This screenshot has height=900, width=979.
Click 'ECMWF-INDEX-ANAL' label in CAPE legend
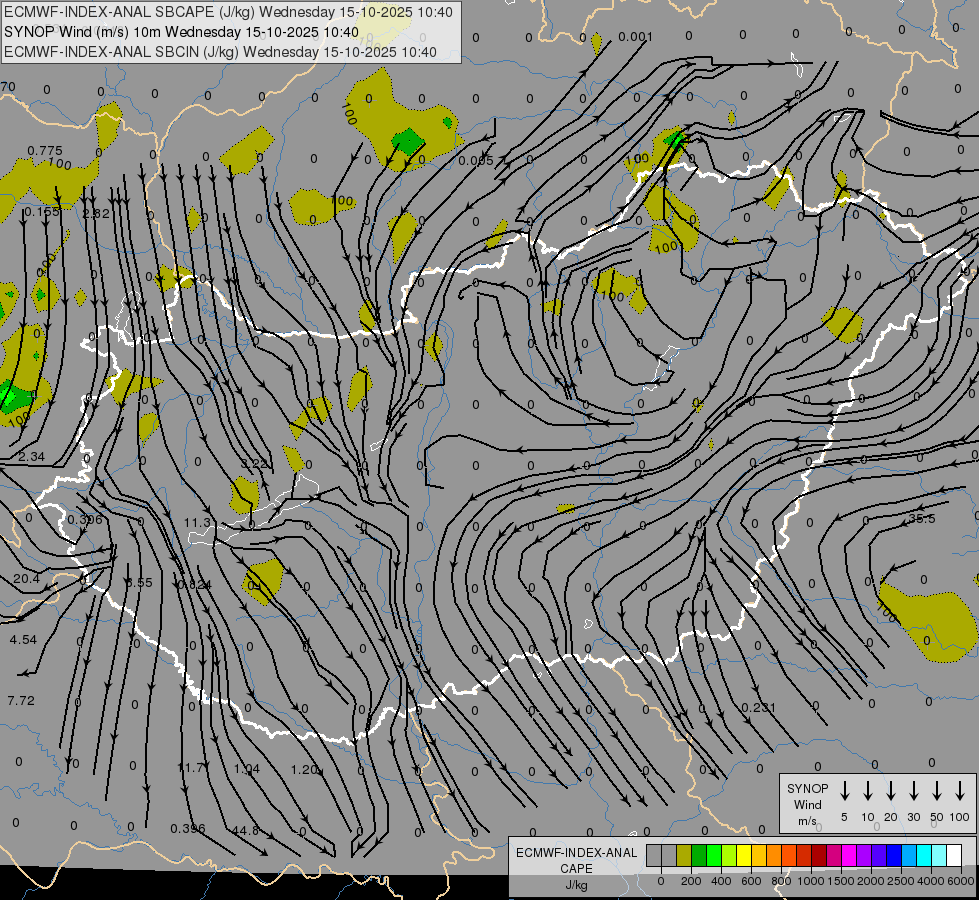pos(576,853)
